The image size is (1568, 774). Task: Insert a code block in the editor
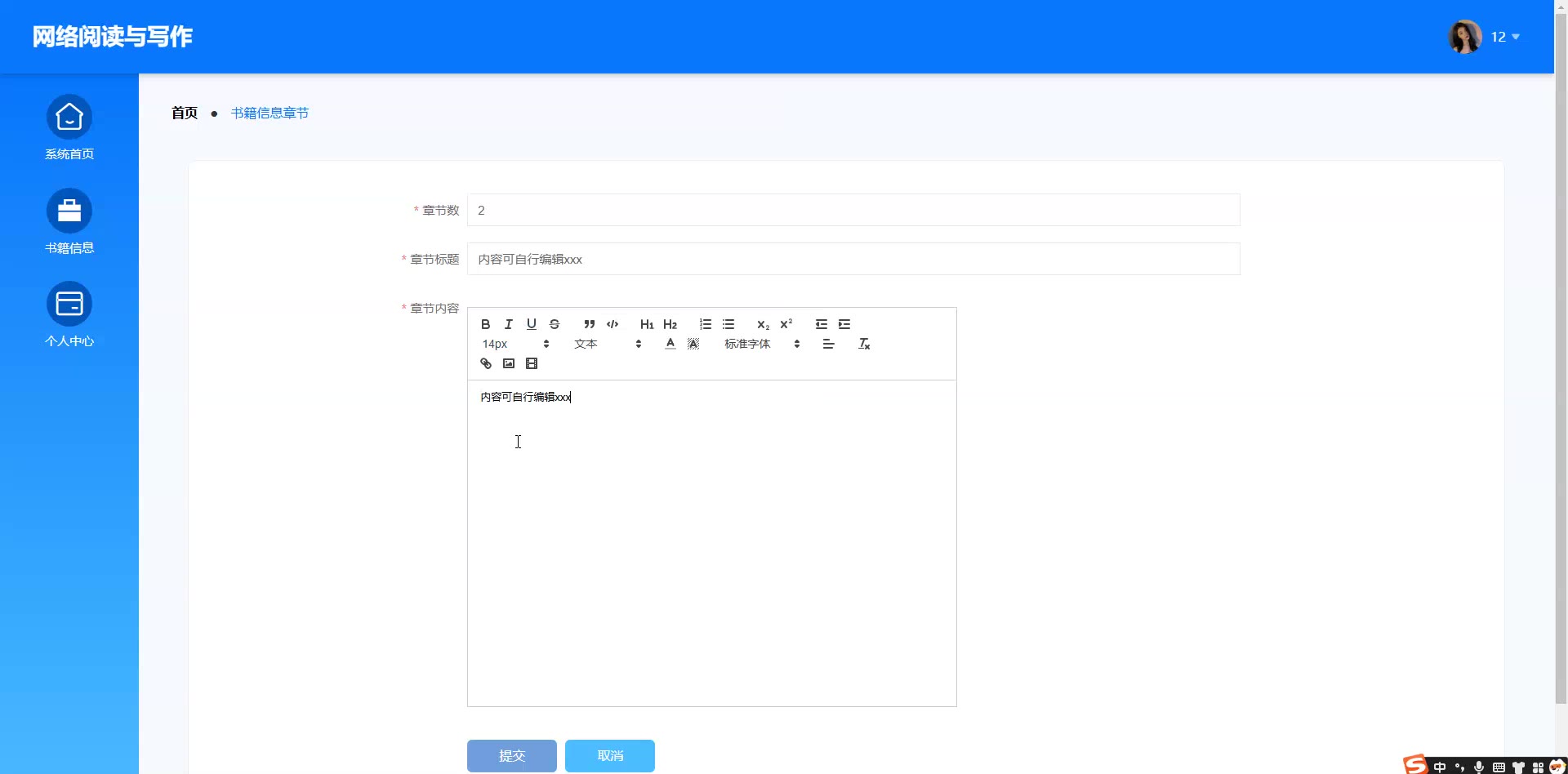point(612,324)
